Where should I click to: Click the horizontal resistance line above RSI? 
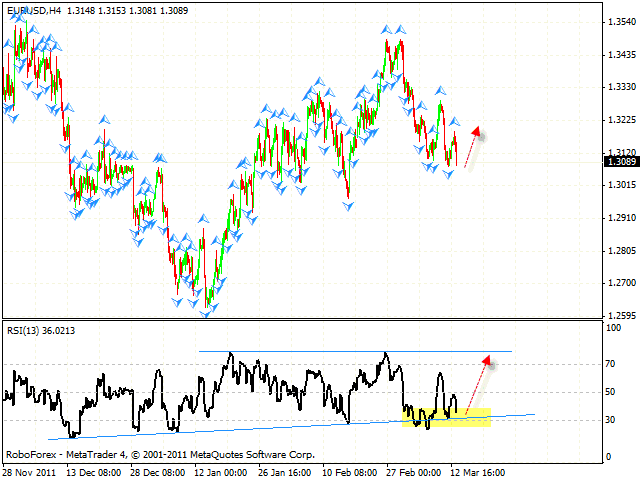coord(350,351)
